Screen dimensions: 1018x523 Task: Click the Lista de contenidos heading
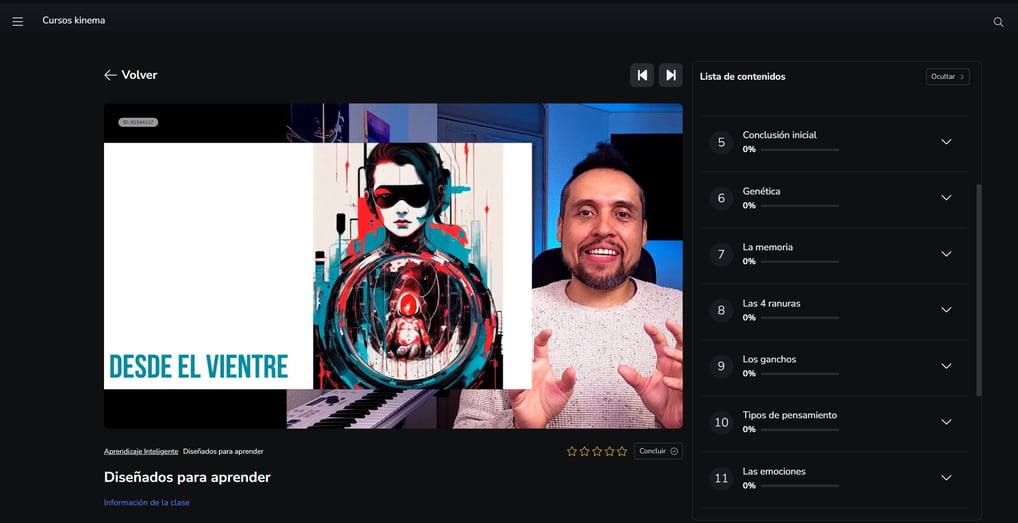click(743, 77)
